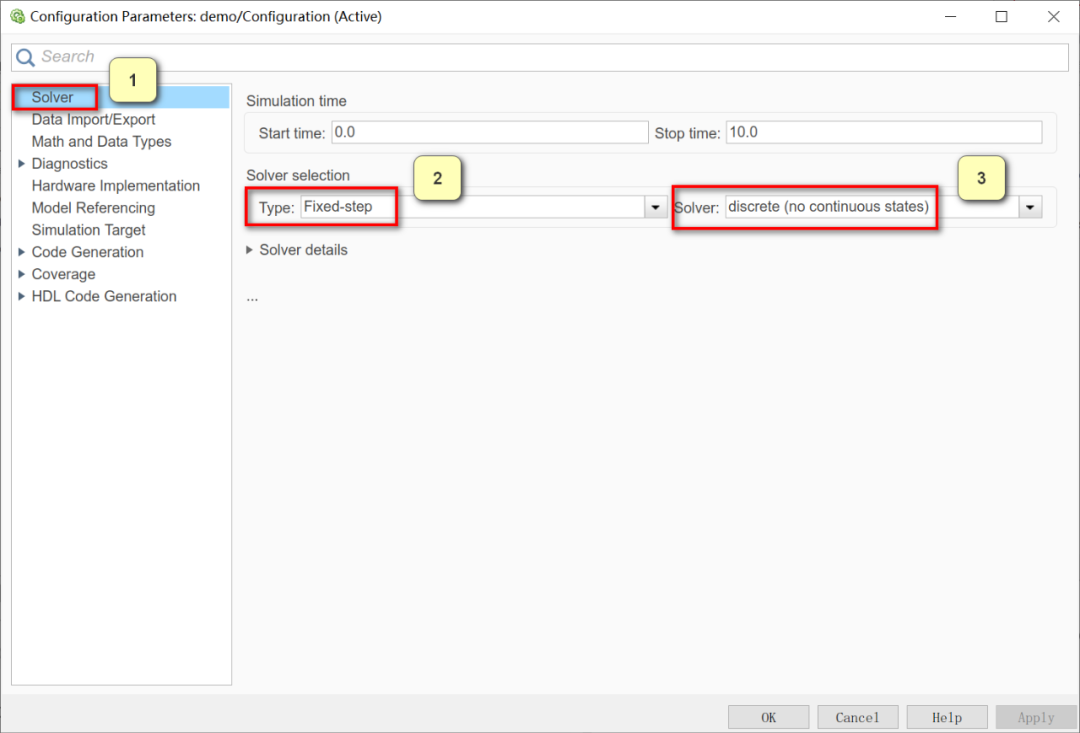Expand the Diagnostics tree node

[x=21, y=164]
